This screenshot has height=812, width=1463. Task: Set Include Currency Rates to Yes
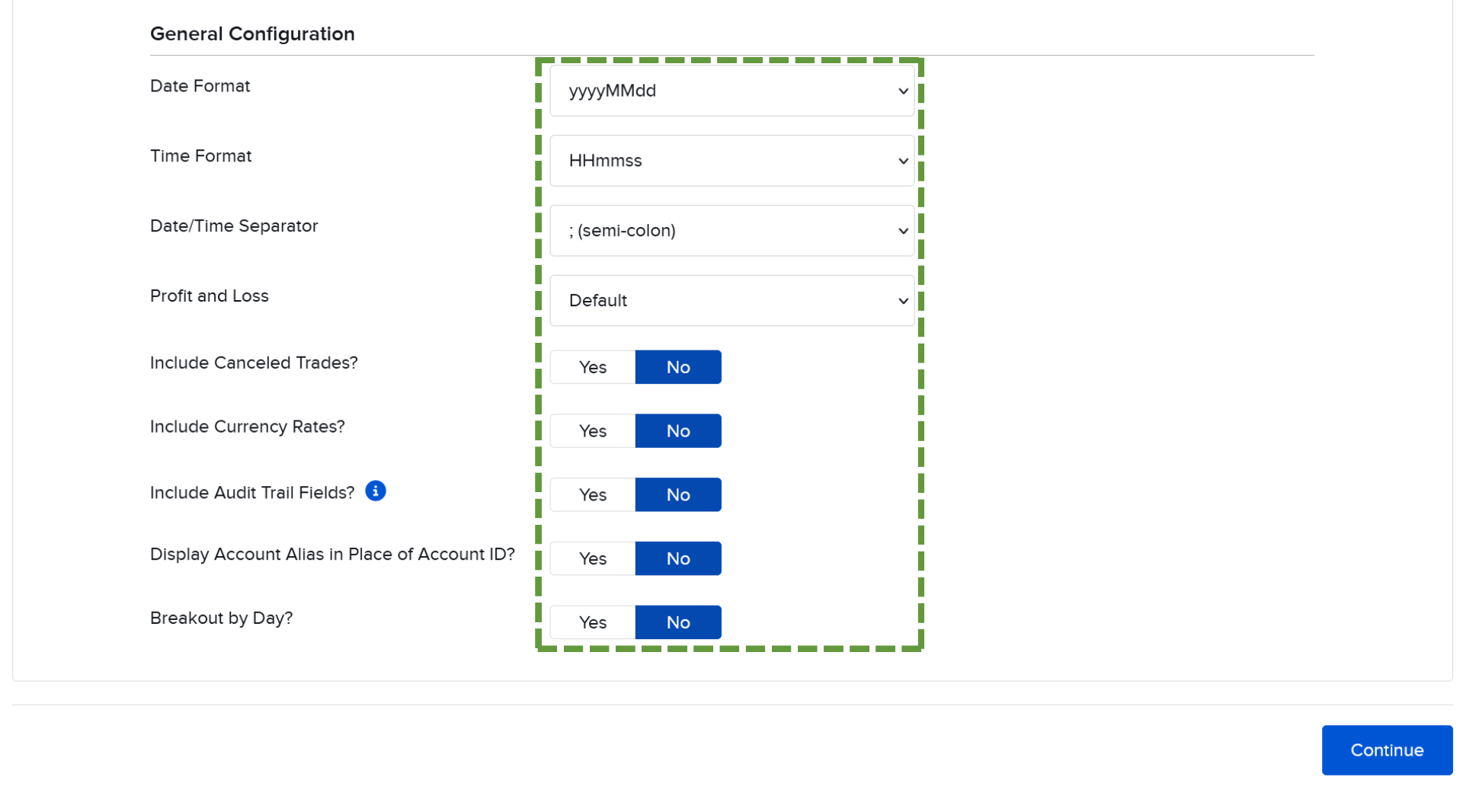(x=592, y=430)
